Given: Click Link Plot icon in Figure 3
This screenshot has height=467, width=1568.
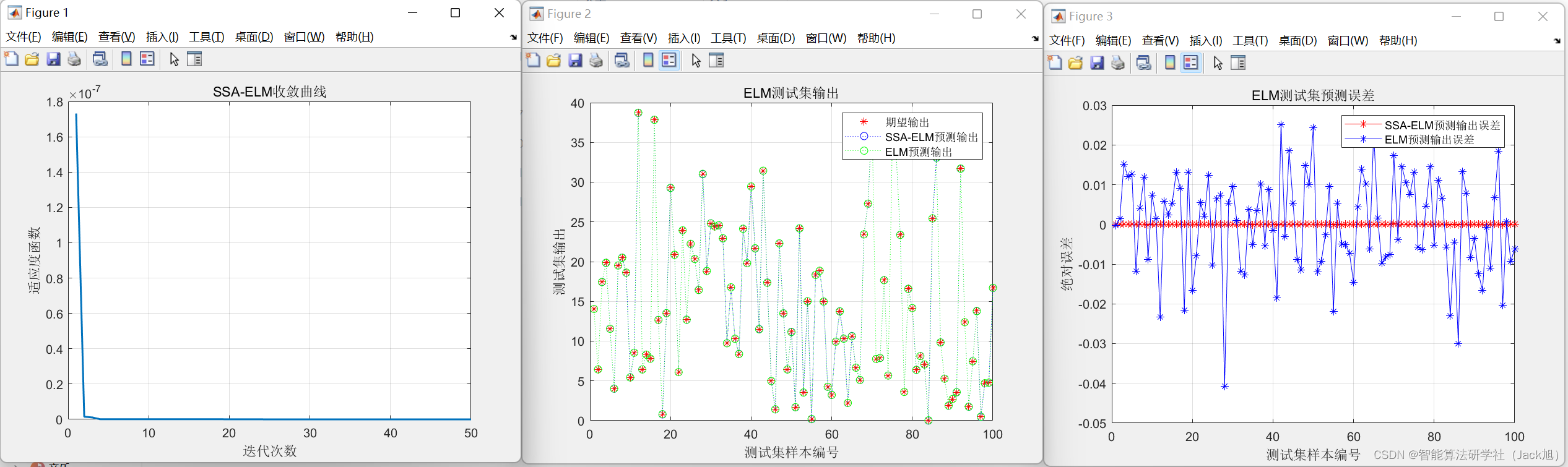Looking at the screenshot, I should (1143, 63).
